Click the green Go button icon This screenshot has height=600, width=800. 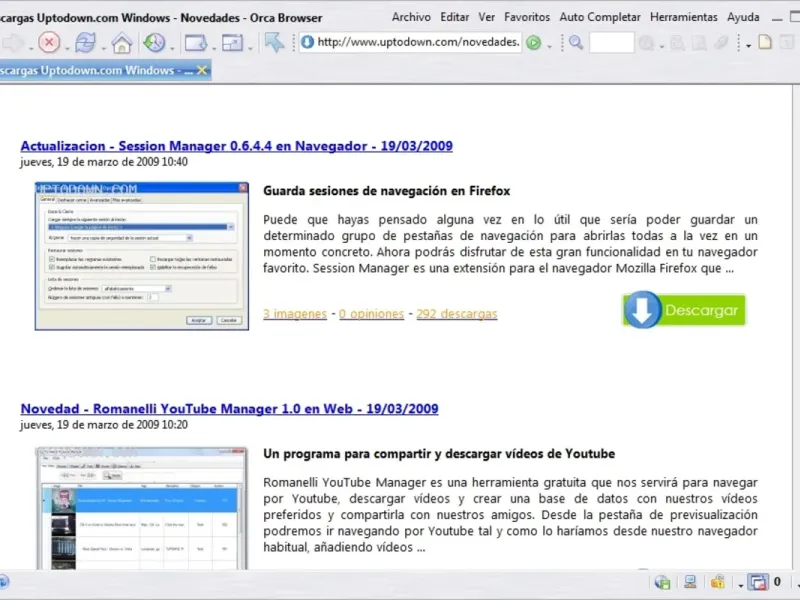[534, 43]
